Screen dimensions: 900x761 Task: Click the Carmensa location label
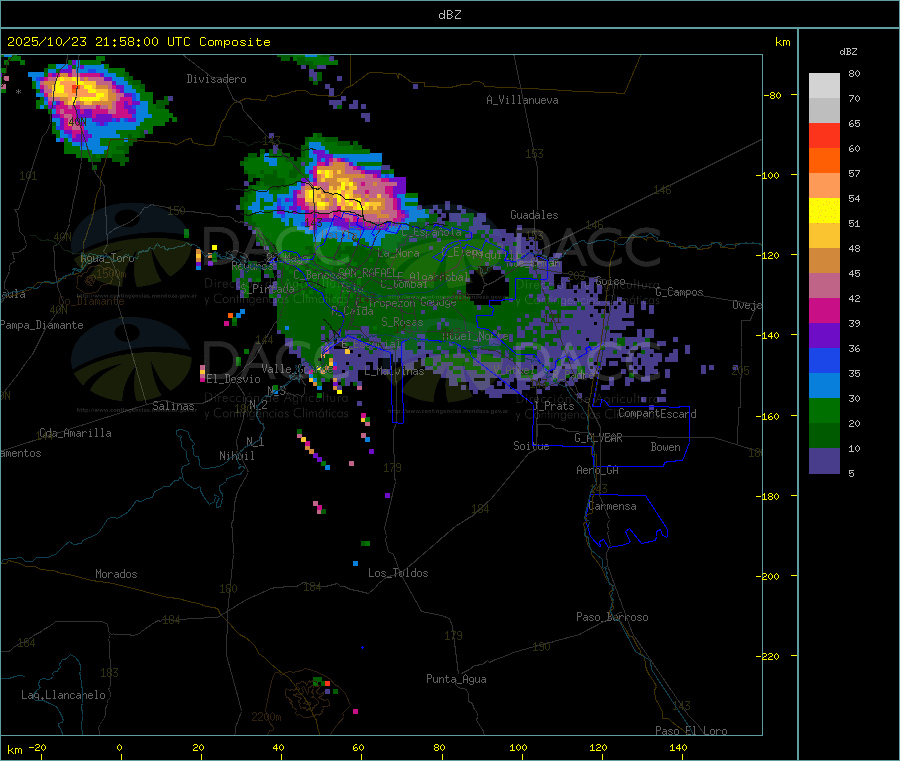click(x=612, y=506)
